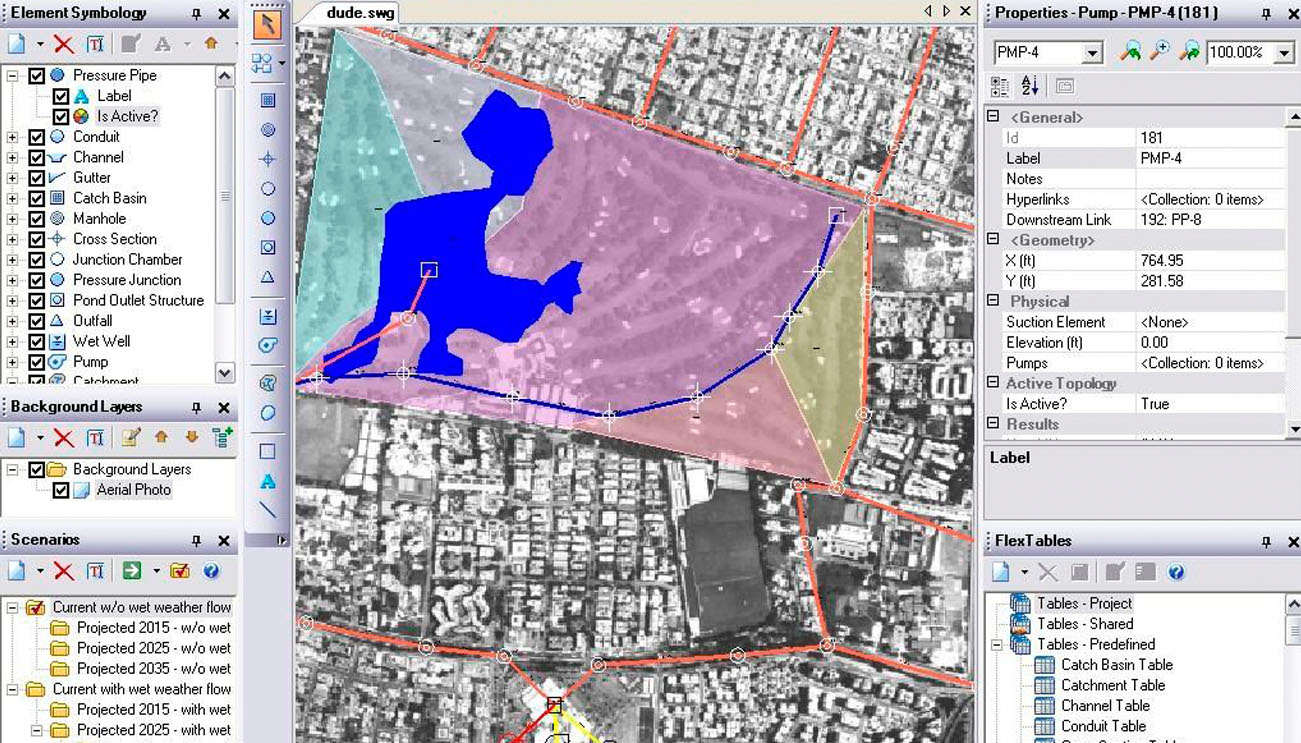Open the 100.00% zoom dropdown

[1284, 53]
